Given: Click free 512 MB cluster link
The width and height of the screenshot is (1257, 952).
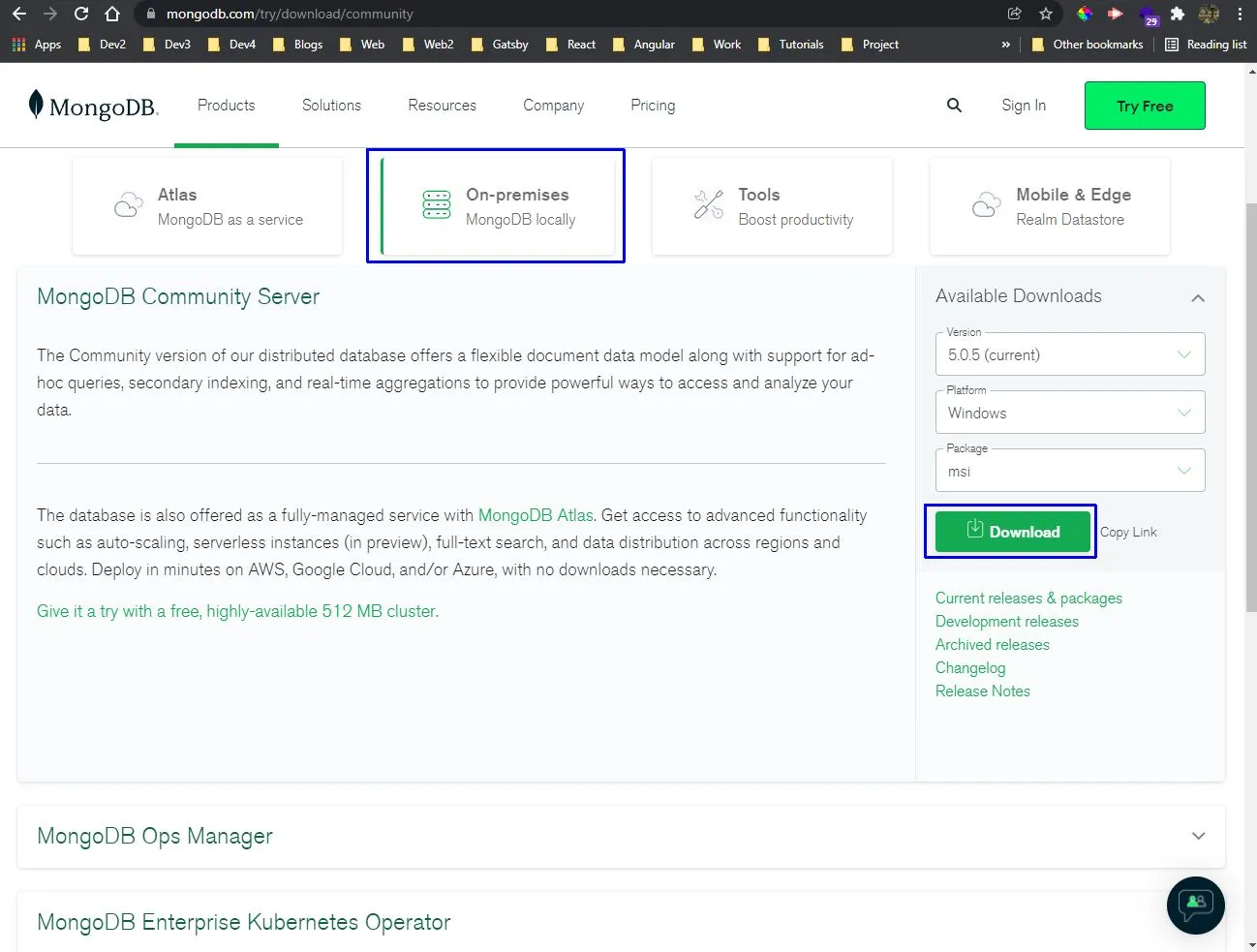Looking at the screenshot, I should click(x=237, y=611).
